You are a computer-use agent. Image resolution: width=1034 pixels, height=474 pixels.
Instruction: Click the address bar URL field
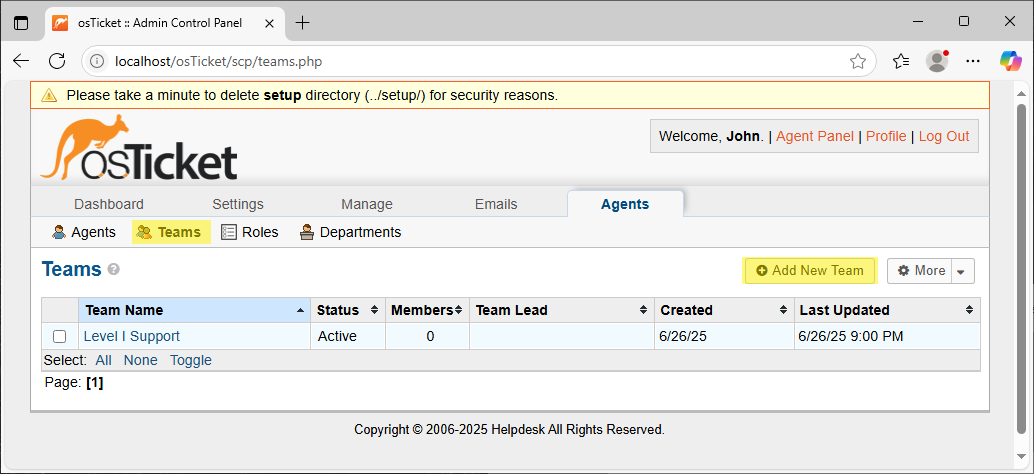pos(478,61)
